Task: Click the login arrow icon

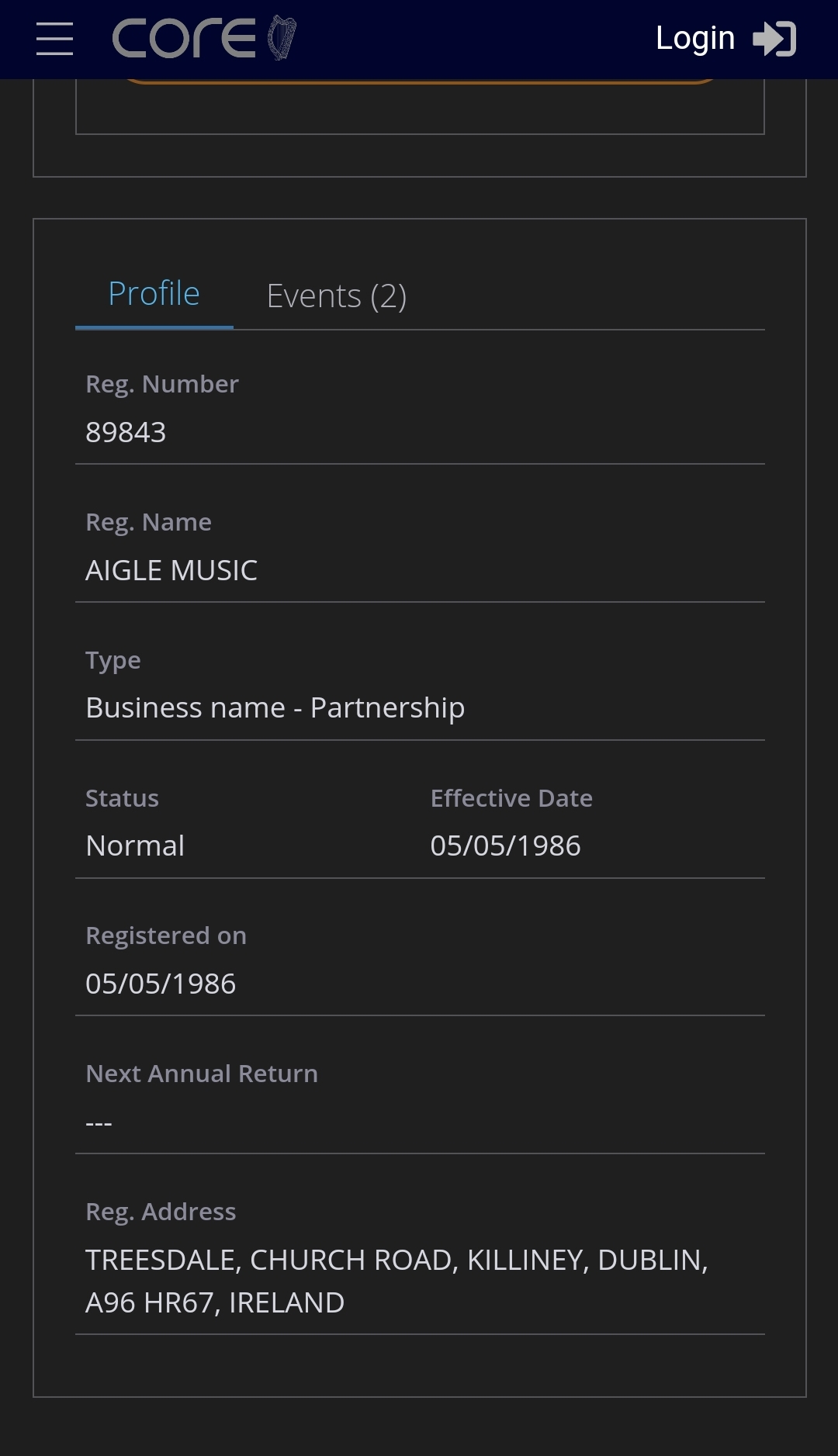Action: (774, 39)
